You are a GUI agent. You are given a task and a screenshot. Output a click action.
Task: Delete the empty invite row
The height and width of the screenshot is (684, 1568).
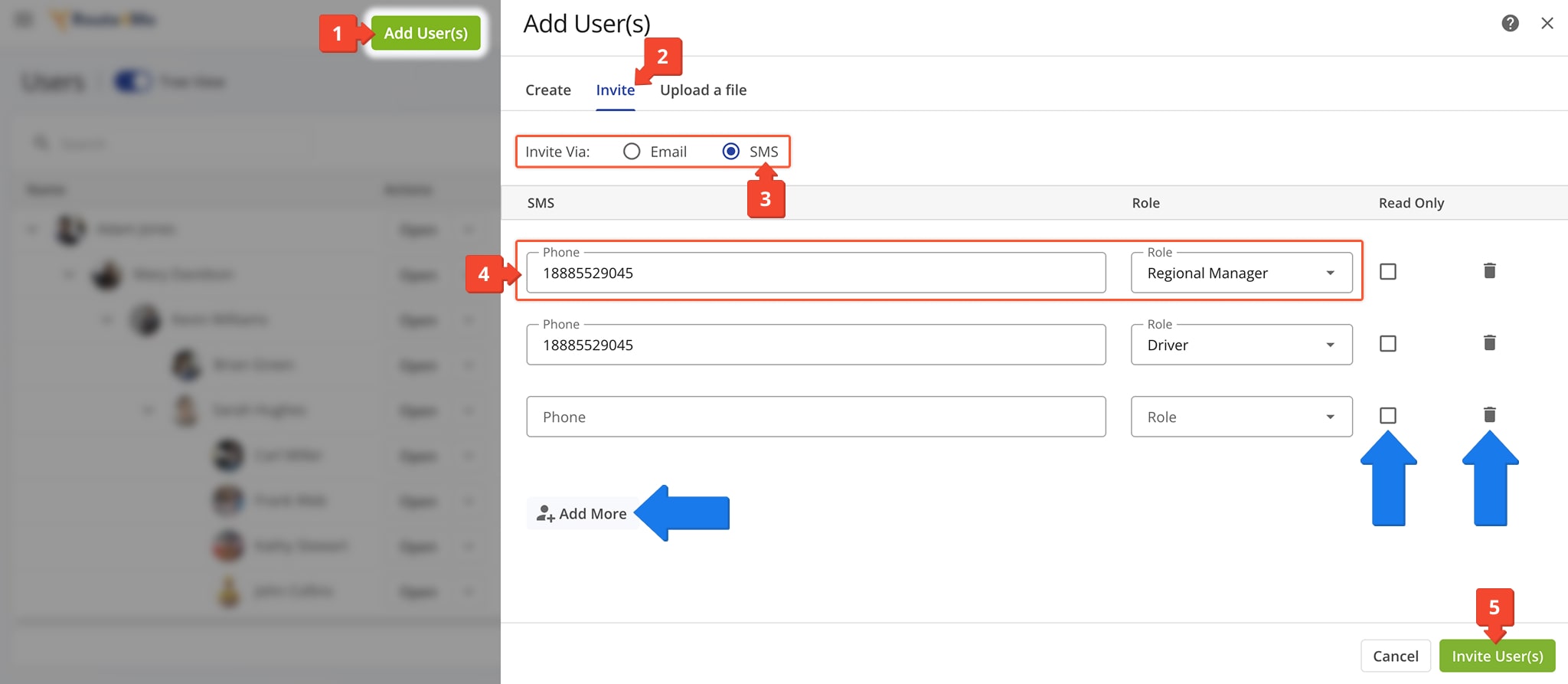[1489, 414]
